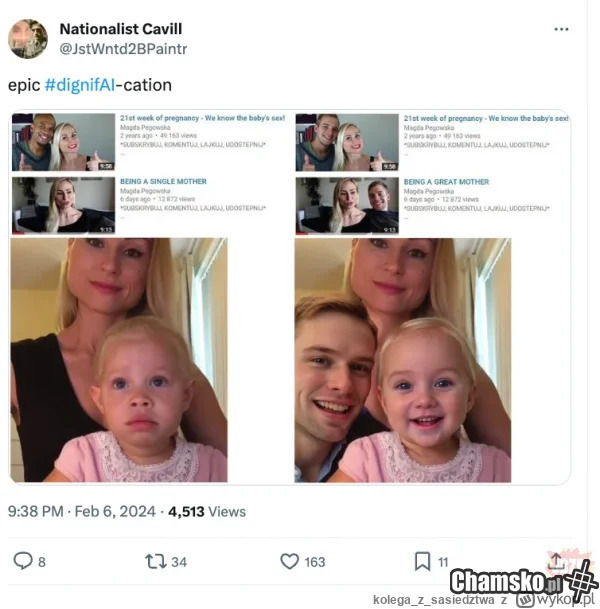This screenshot has width=600, height=609.
Task: Open the Nationalist Cavill profile avatar
Action: click(28, 38)
